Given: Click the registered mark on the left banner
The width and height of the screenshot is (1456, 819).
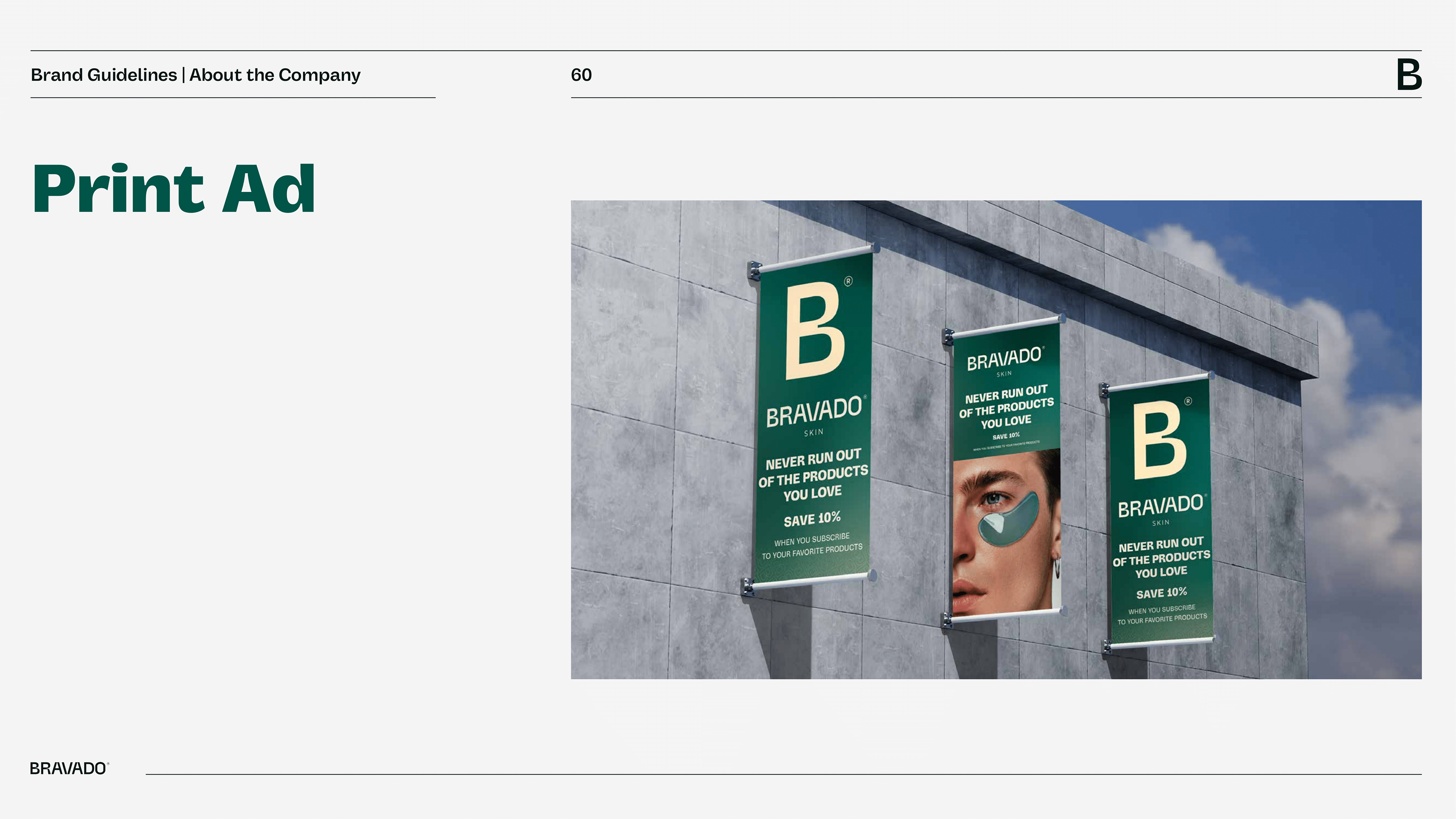Looking at the screenshot, I should [848, 281].
